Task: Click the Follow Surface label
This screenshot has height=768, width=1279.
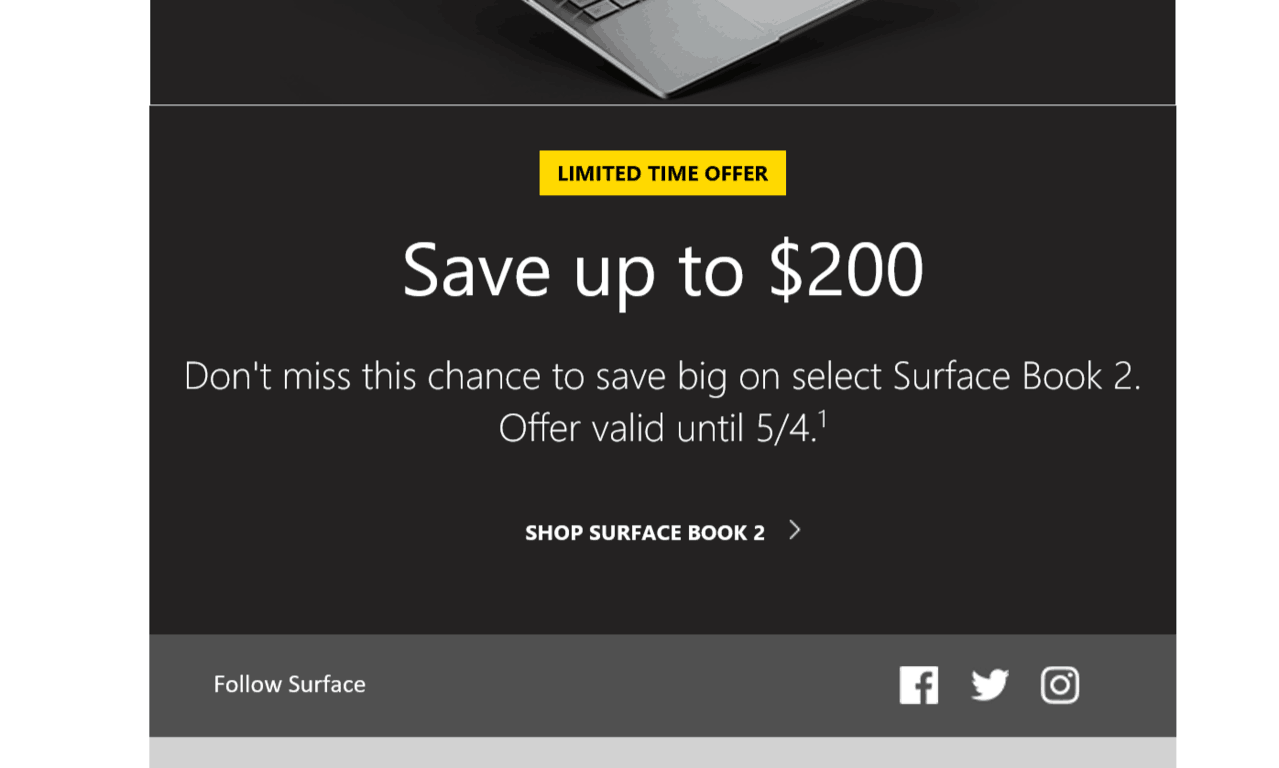Action: coord(289,684)
